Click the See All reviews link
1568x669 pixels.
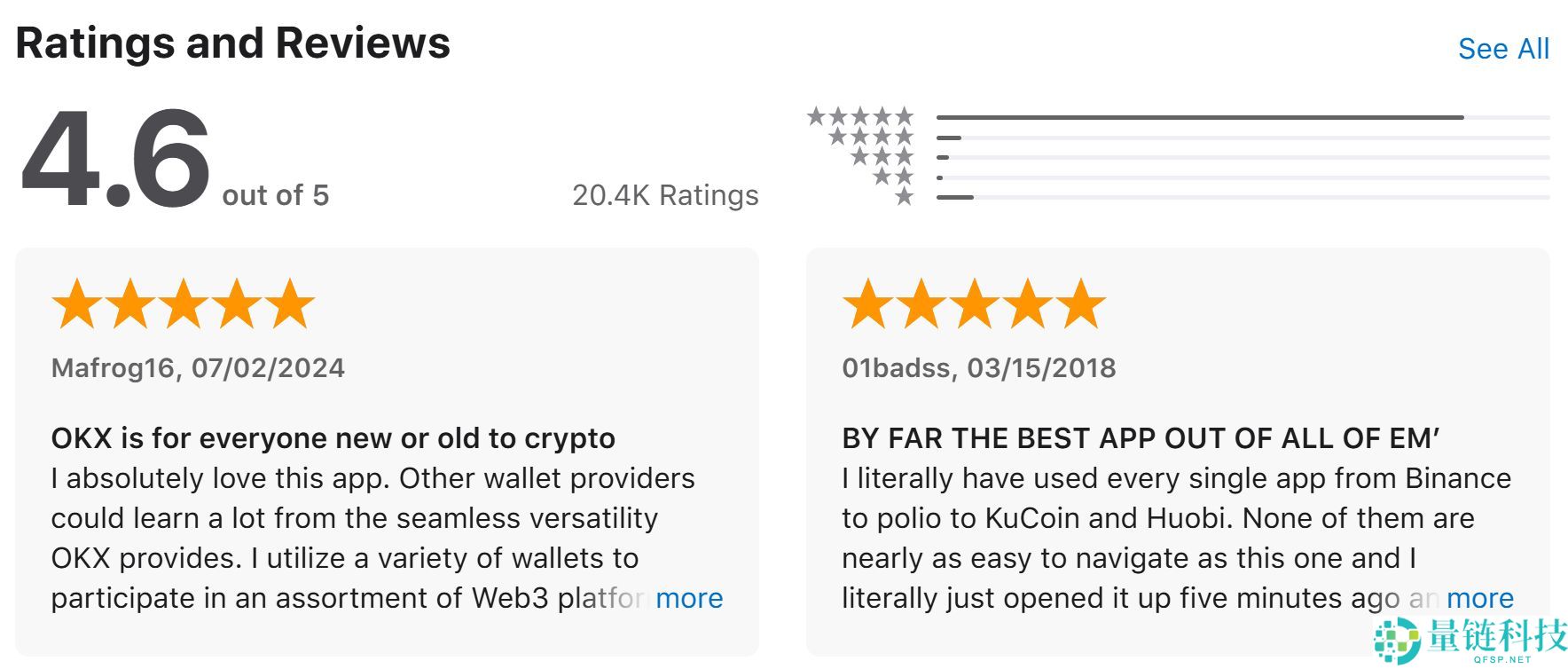(1503, 49)
